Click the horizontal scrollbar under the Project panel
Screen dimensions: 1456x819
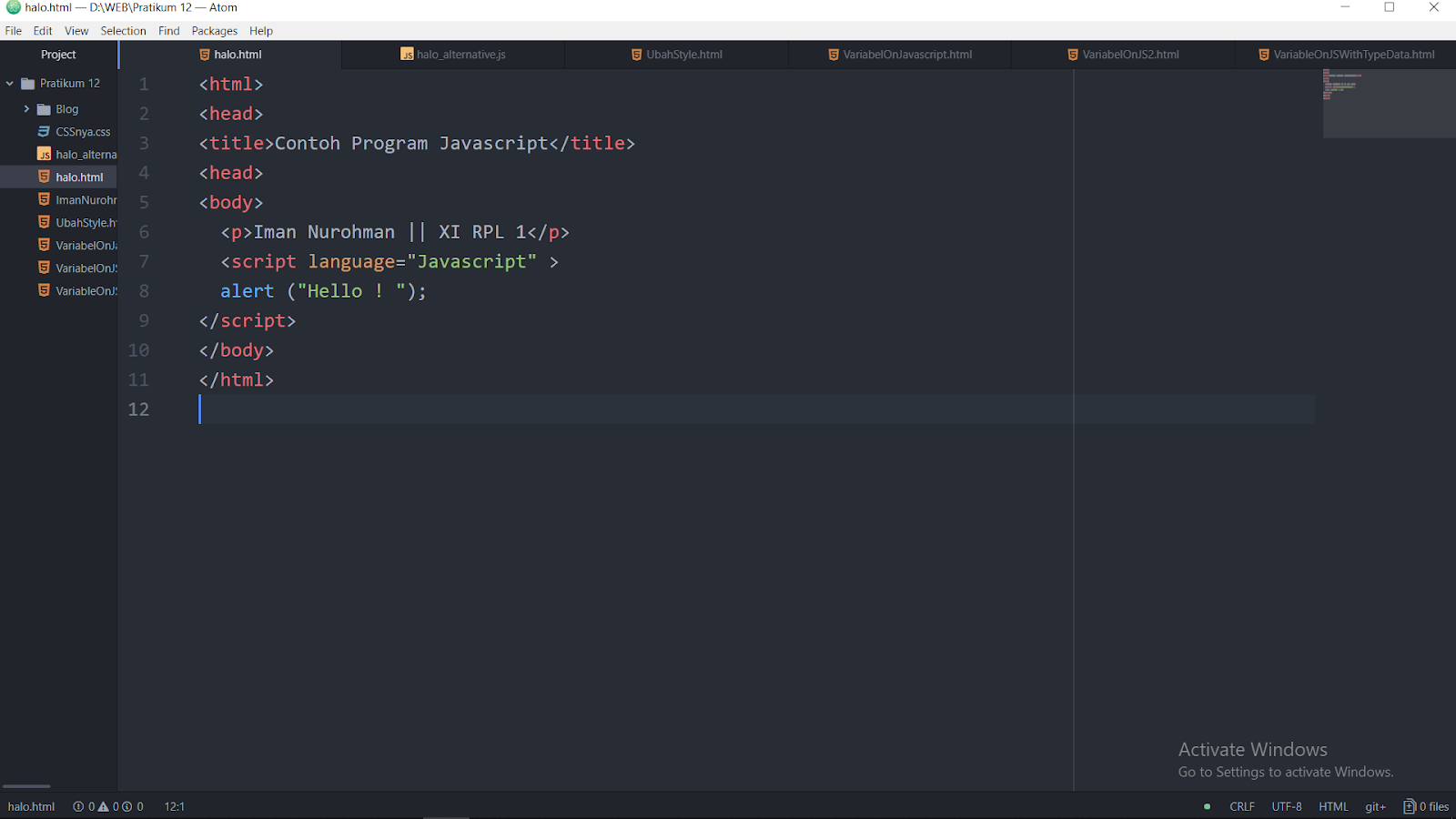tap(25, 786)
